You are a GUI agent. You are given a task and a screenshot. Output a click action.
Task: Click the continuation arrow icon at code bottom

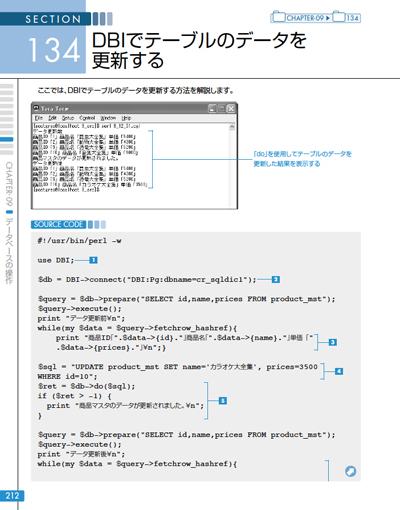coord(350,471)
